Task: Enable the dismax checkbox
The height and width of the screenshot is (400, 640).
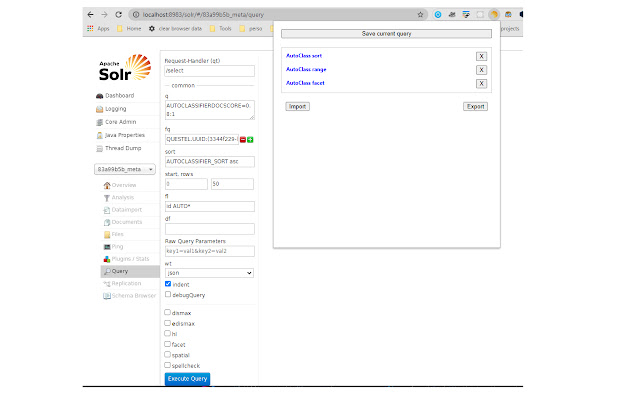Action: pos(167,312)
